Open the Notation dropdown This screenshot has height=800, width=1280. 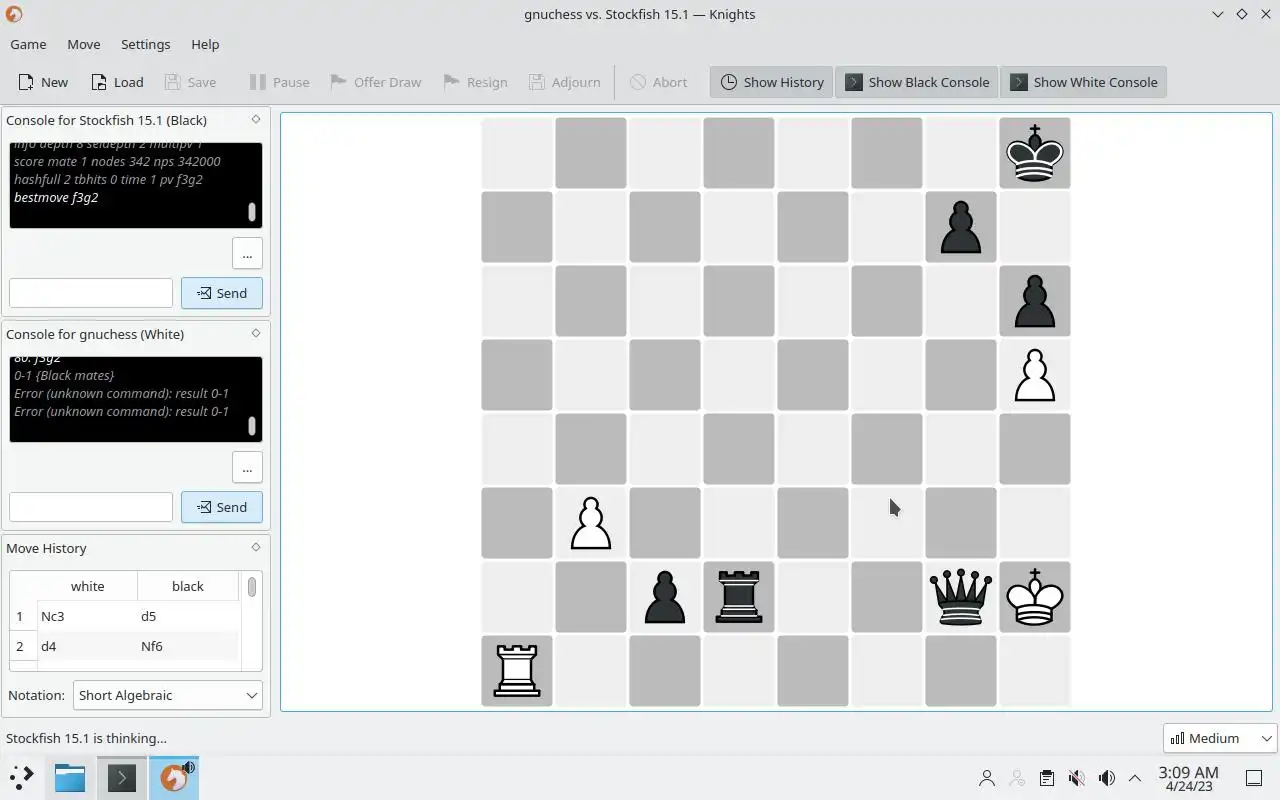point(168,695)
